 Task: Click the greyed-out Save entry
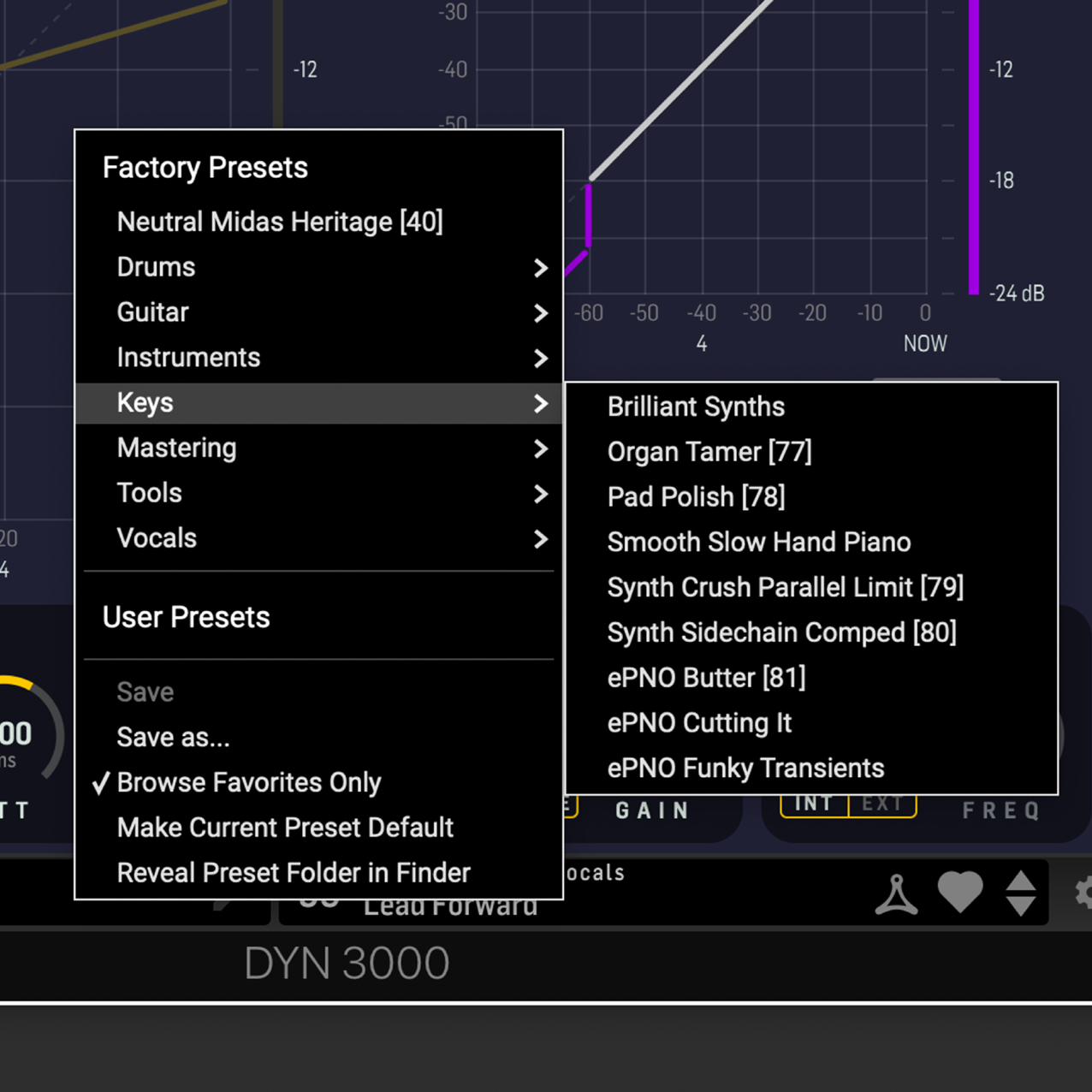[319, 692]
